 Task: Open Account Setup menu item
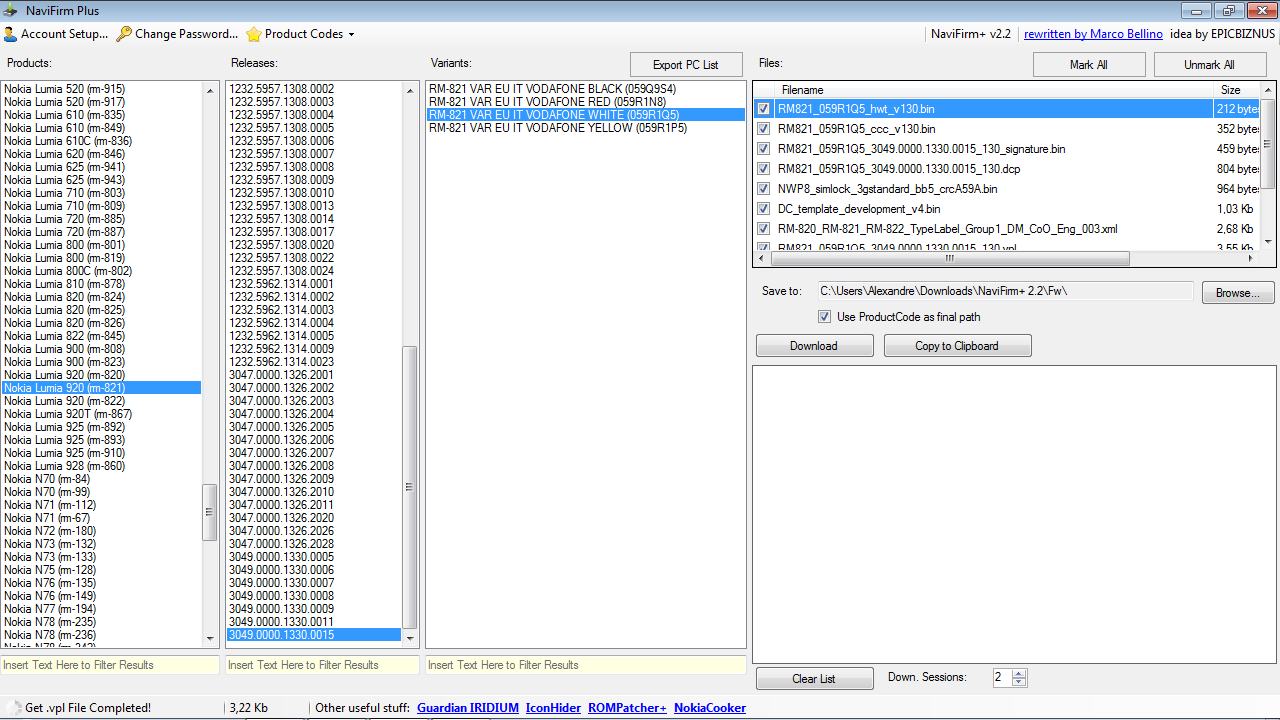coord(56,34)
